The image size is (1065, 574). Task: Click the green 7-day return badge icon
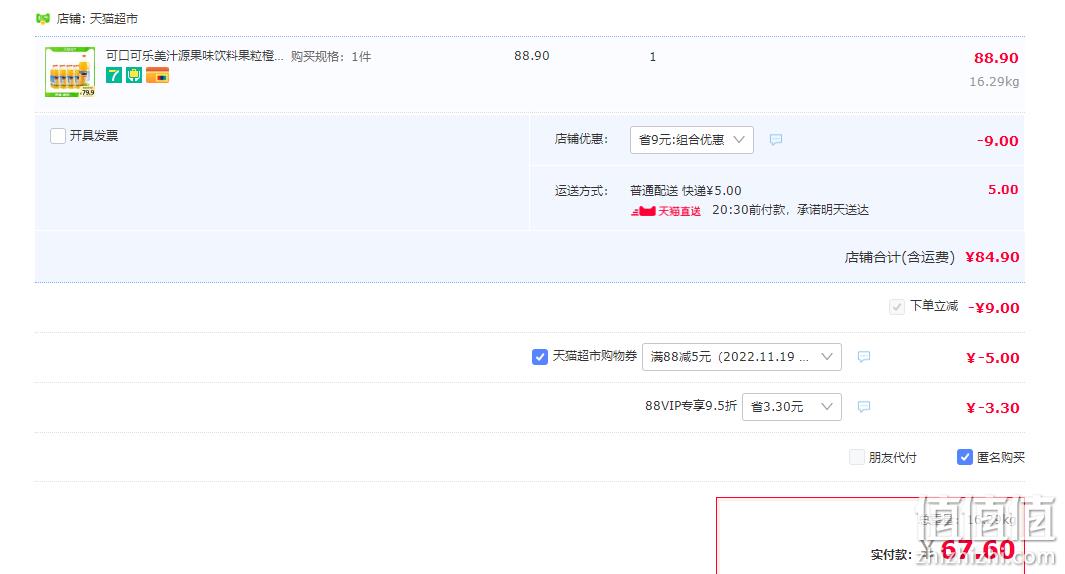(x=114, y=75)
